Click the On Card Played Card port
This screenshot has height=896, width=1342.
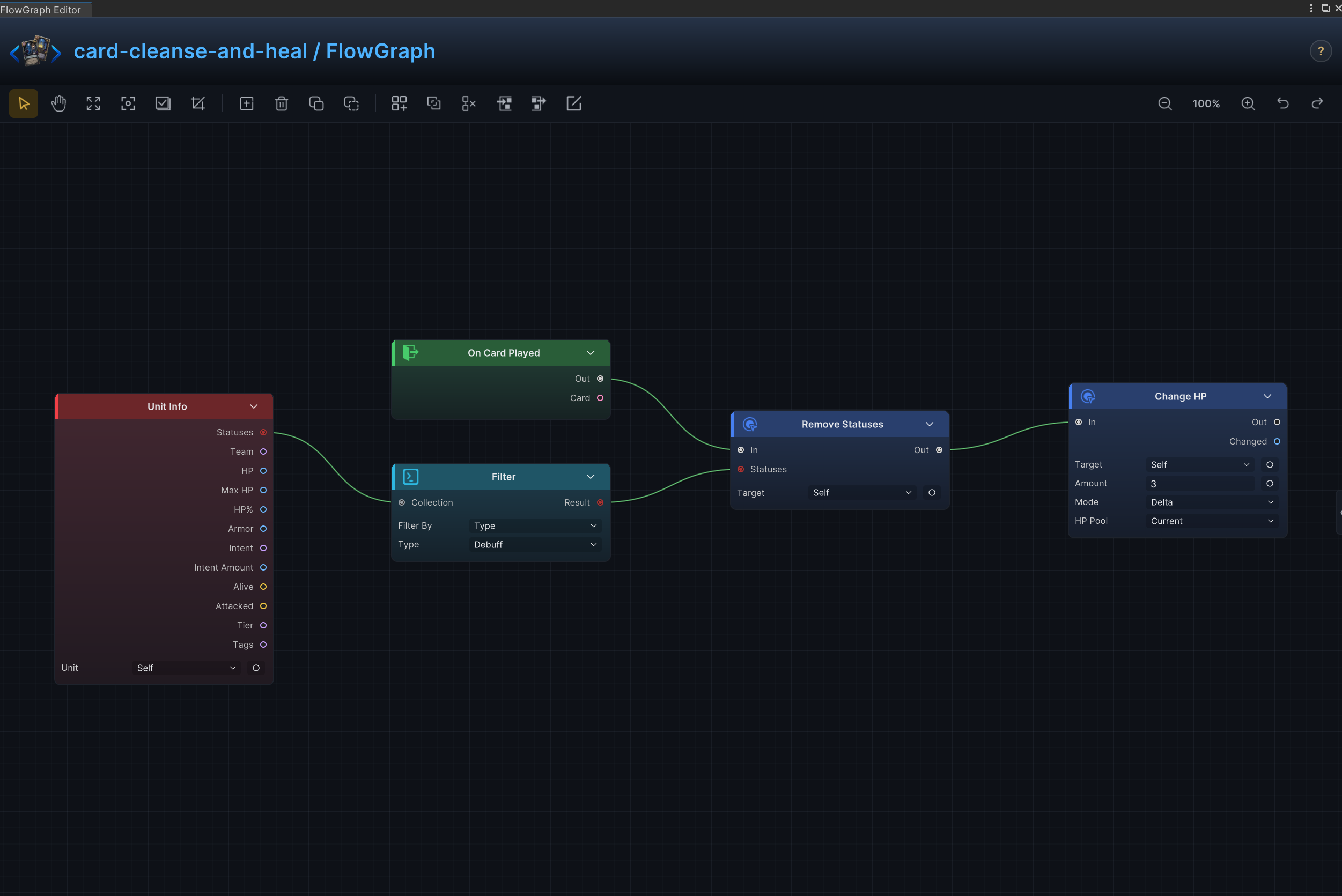[600, 398]
